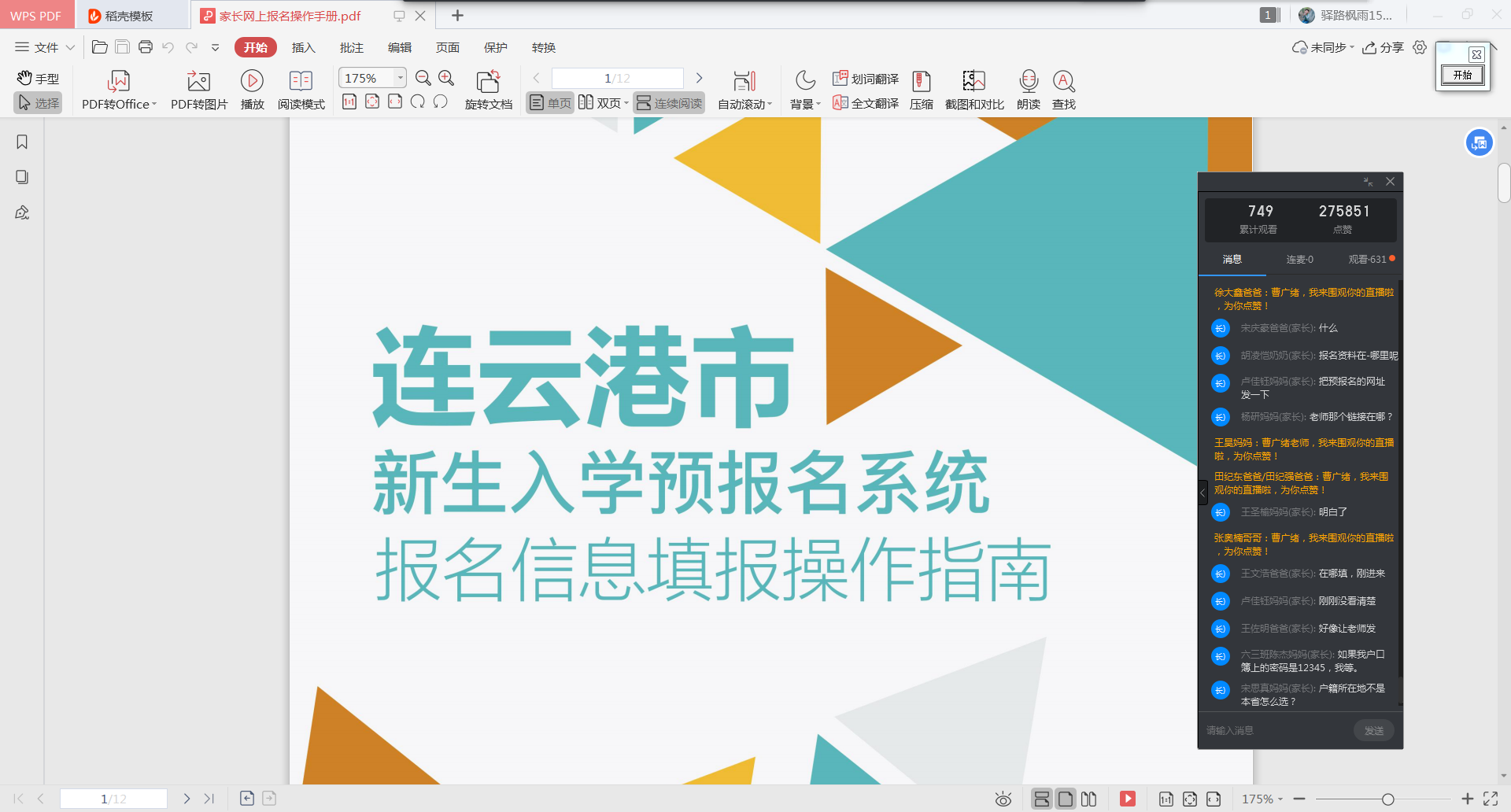Open the 压缩 compression tool

(922, 89)
